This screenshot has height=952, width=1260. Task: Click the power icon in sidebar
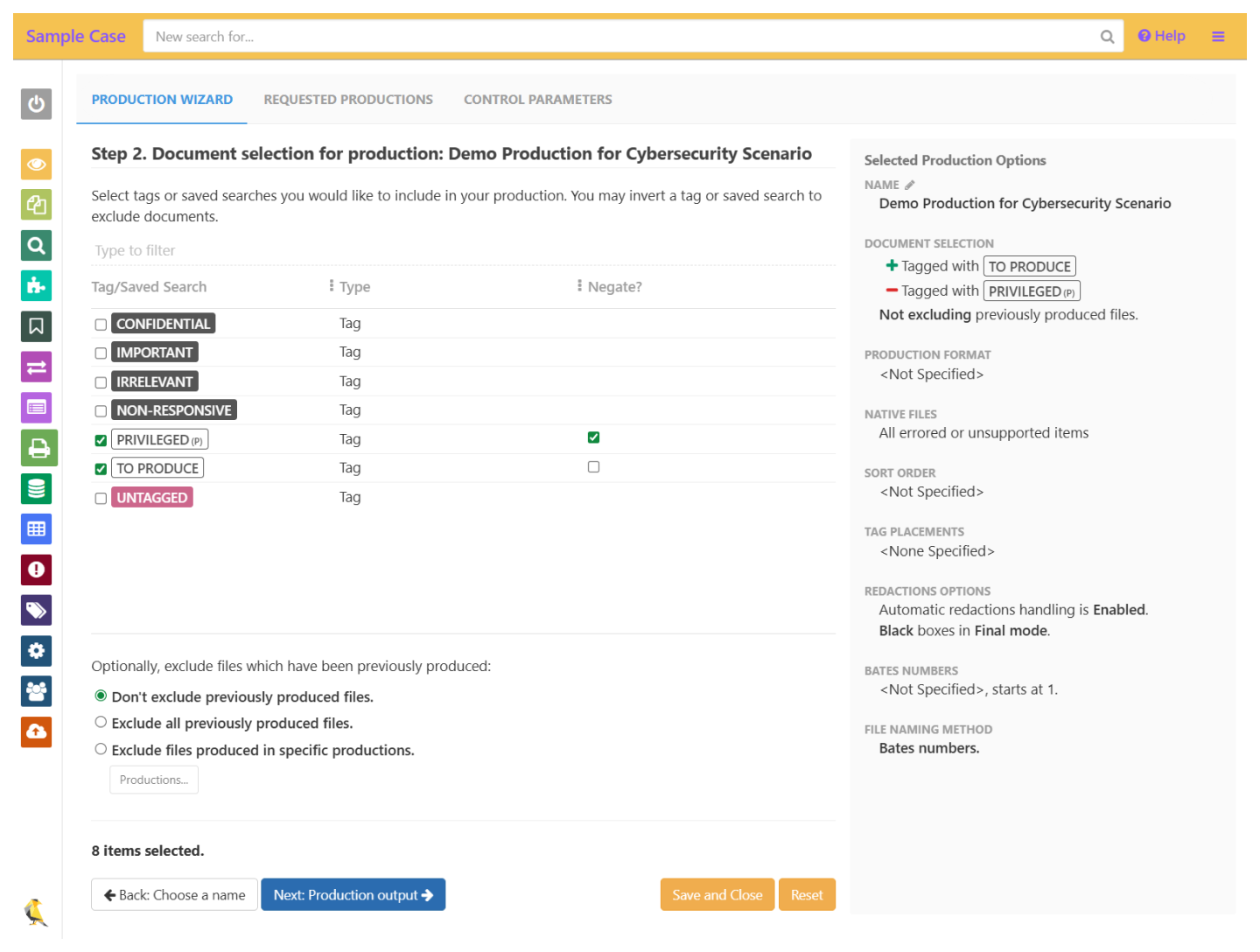tap(36, 104)
